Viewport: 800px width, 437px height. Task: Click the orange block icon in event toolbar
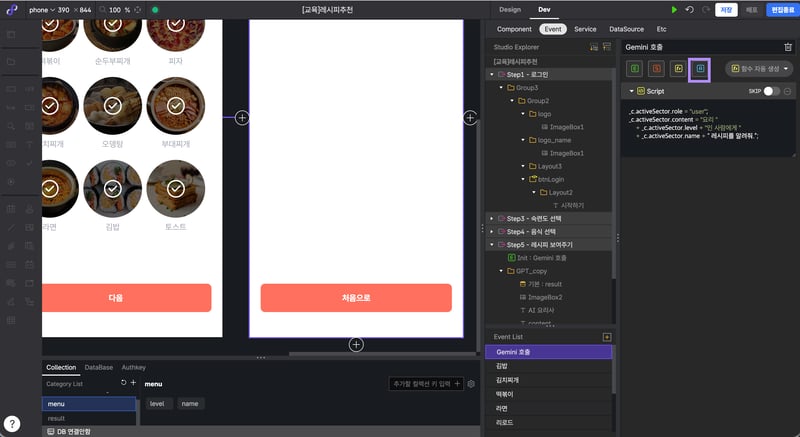[656, 68]
